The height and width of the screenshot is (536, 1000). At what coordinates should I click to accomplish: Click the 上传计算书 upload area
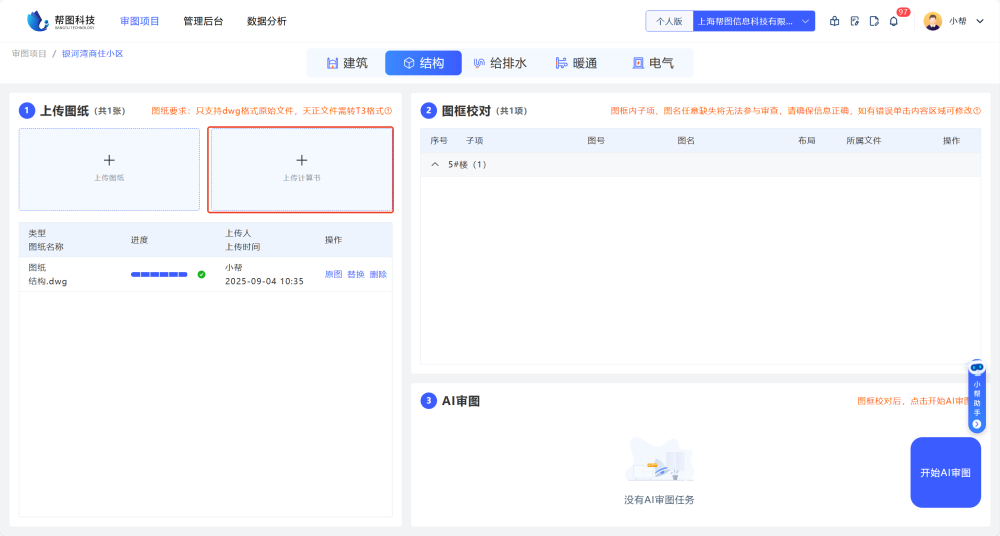pos(301,169)
